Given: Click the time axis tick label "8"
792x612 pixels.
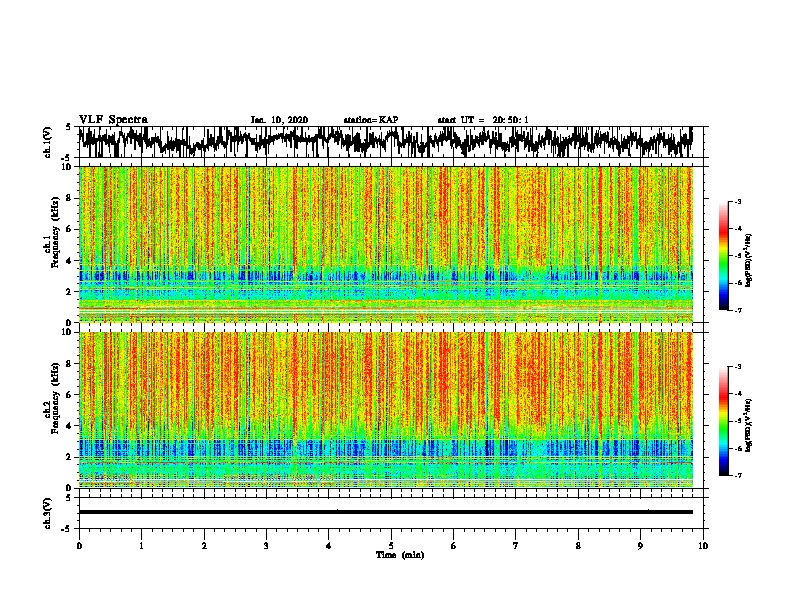Looking at the screenshot, I should [x=578, y=546].
